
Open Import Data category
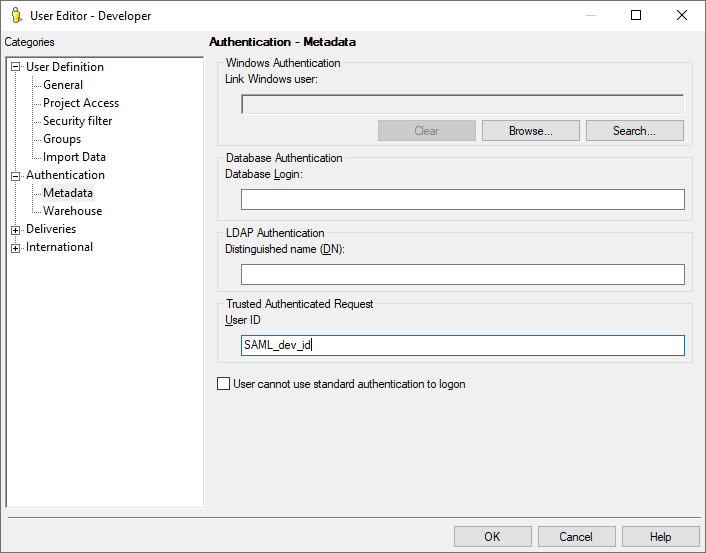(74, 157)
